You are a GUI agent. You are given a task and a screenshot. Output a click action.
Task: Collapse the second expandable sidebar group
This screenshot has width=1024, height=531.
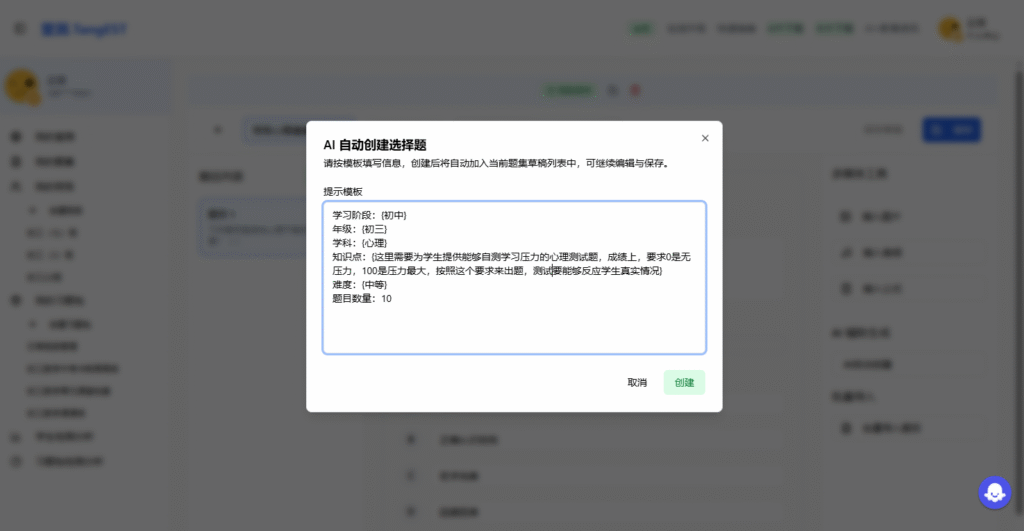33,324
